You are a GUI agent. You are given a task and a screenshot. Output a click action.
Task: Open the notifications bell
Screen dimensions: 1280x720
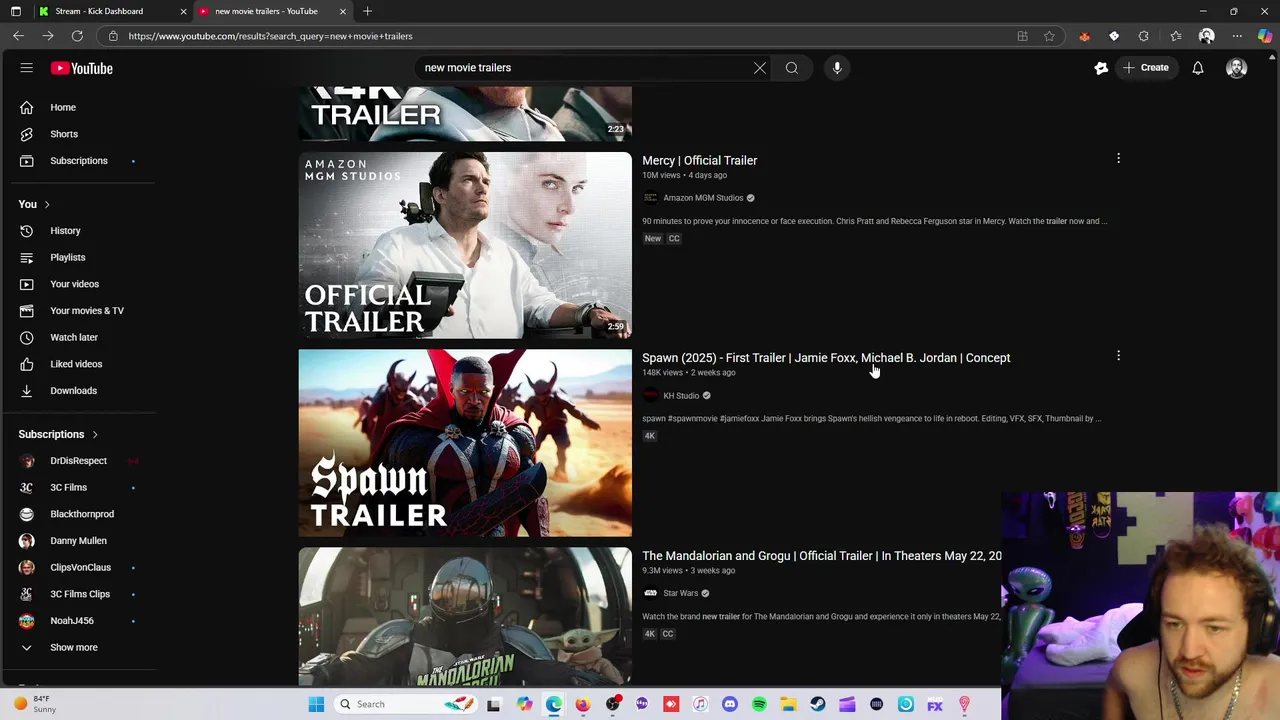click(1197, 68)
